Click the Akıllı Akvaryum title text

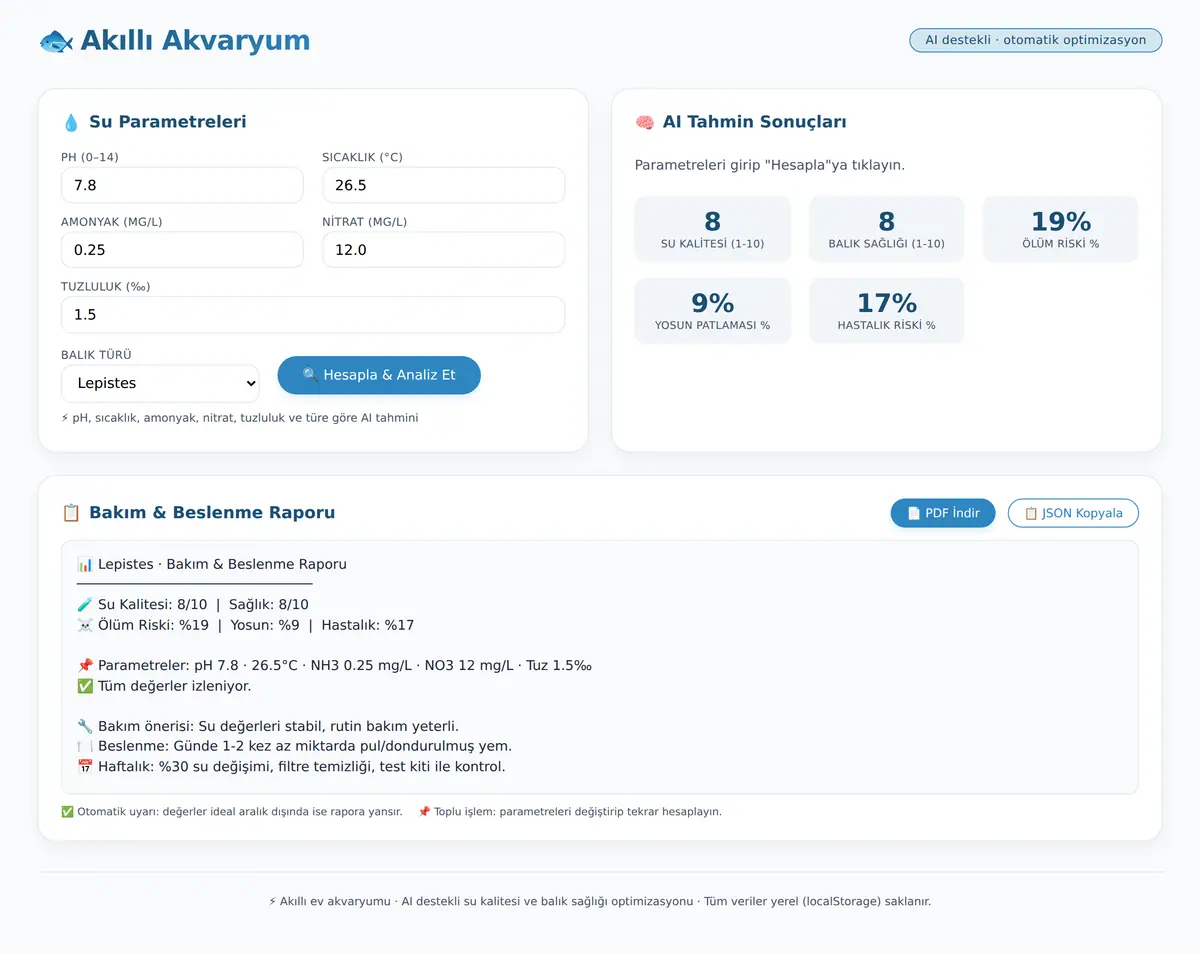[x=195, y=41]
